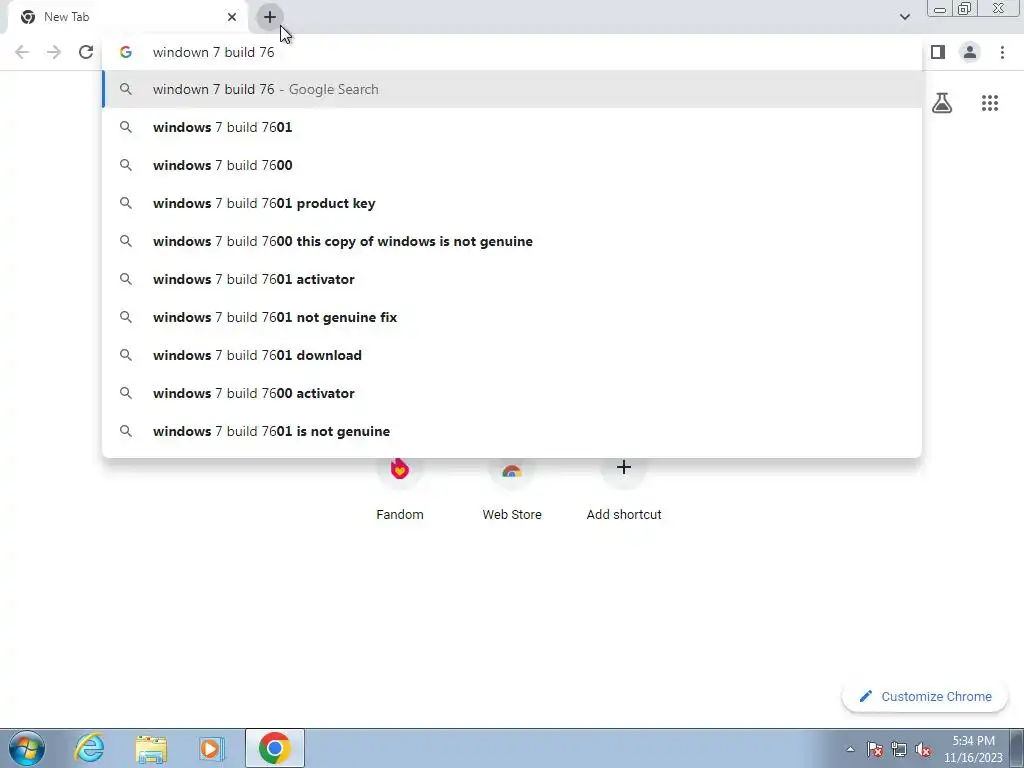Open the Google apps grid
This screenshot has height=768, width=1024.
pyautogui.click(x=990, y=103)
